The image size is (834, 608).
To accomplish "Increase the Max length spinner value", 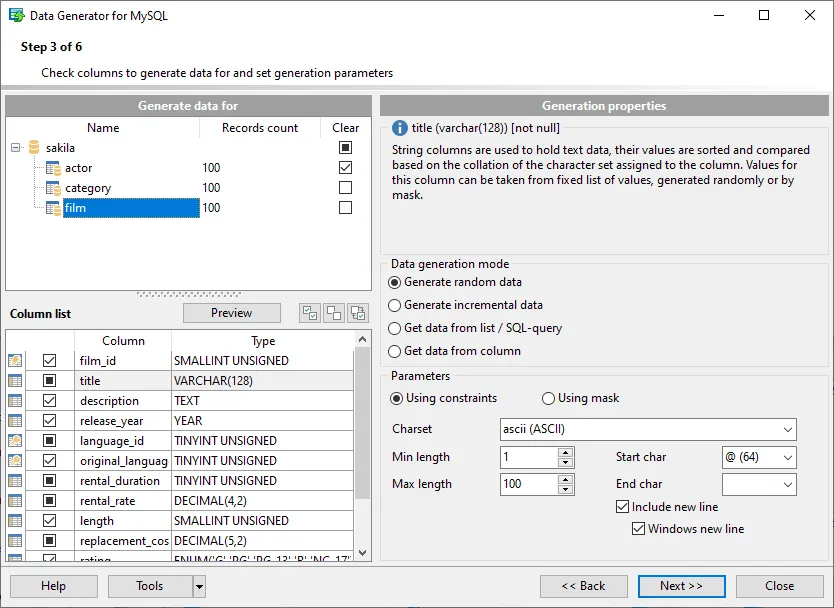I will [x=566, y=479].
